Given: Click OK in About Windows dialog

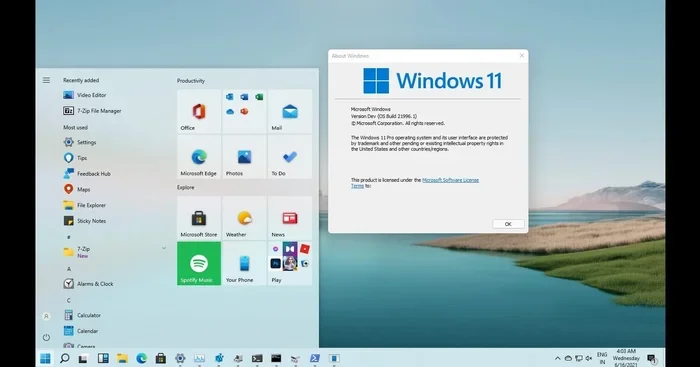Looking at the screenshot, I should pyautogui.click(x=508, y=224).
